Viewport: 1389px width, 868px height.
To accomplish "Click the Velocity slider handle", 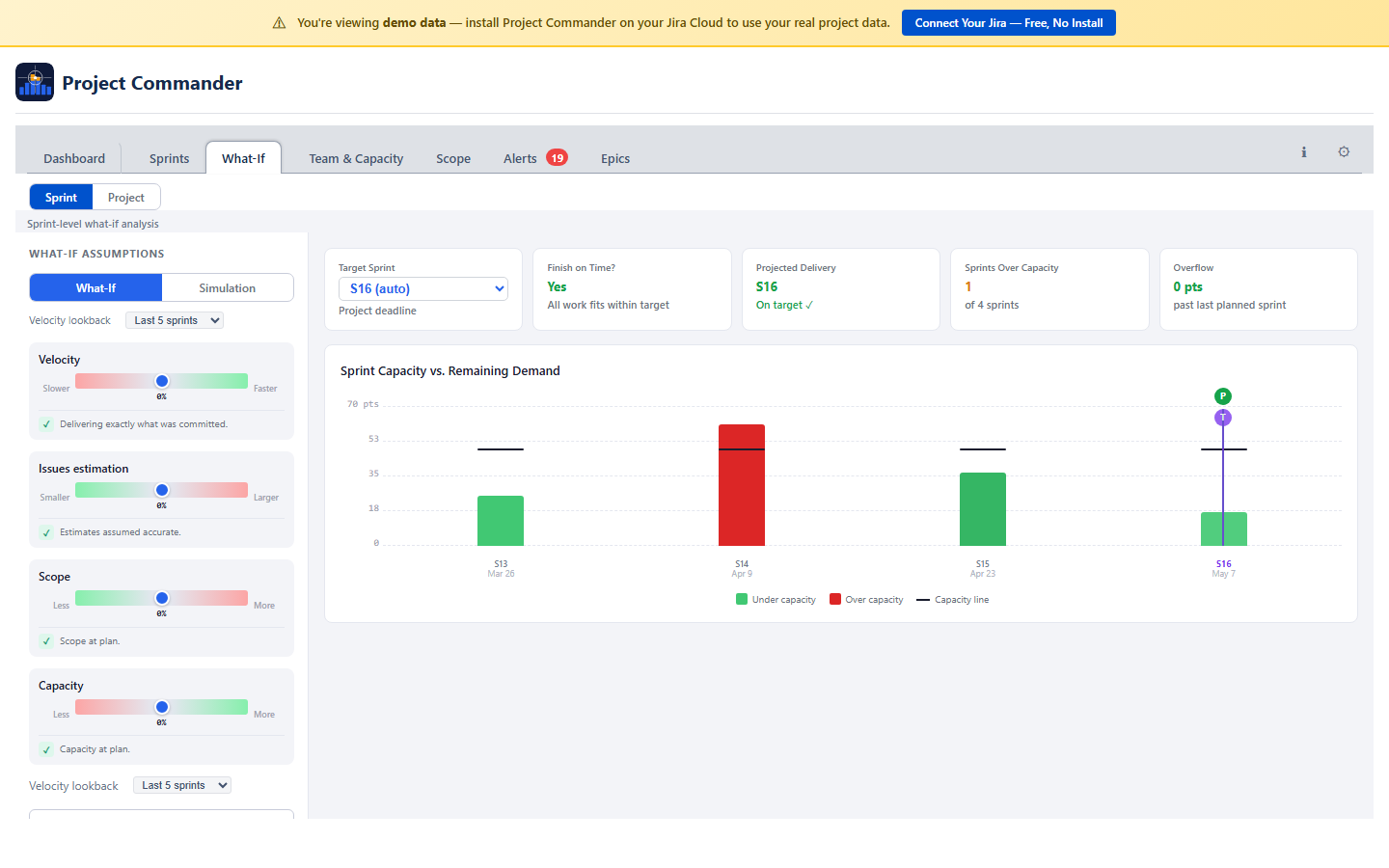I will coord(162,381).
